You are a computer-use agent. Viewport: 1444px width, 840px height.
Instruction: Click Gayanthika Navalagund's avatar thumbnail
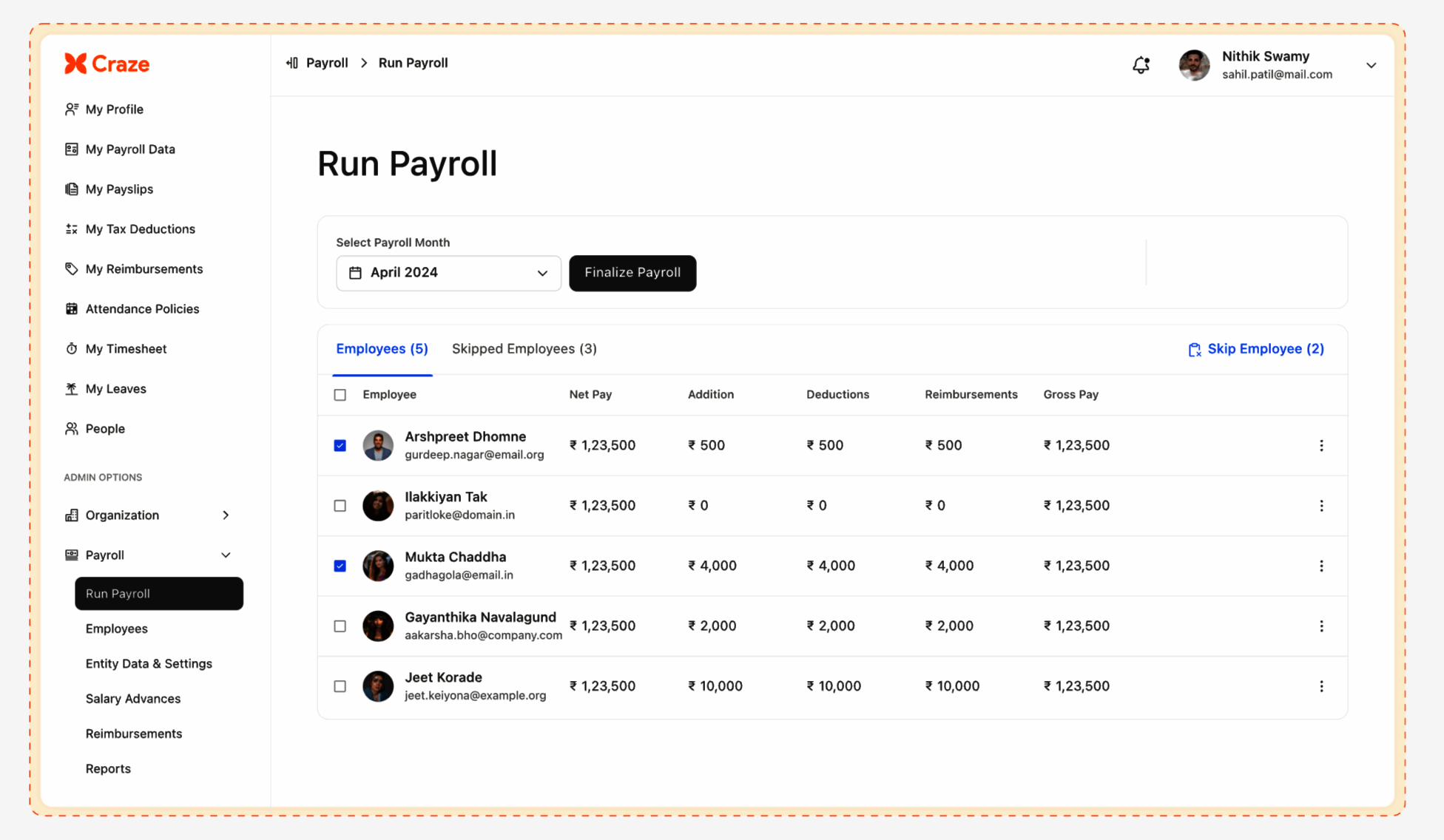coord(378,626)
